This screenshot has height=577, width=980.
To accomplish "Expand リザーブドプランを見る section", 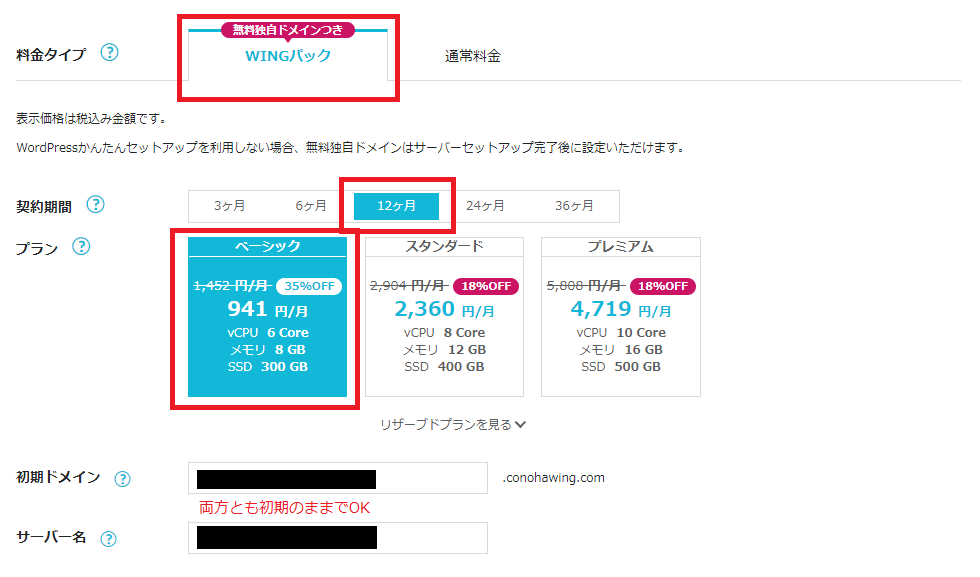I will (x=453, y=424).
